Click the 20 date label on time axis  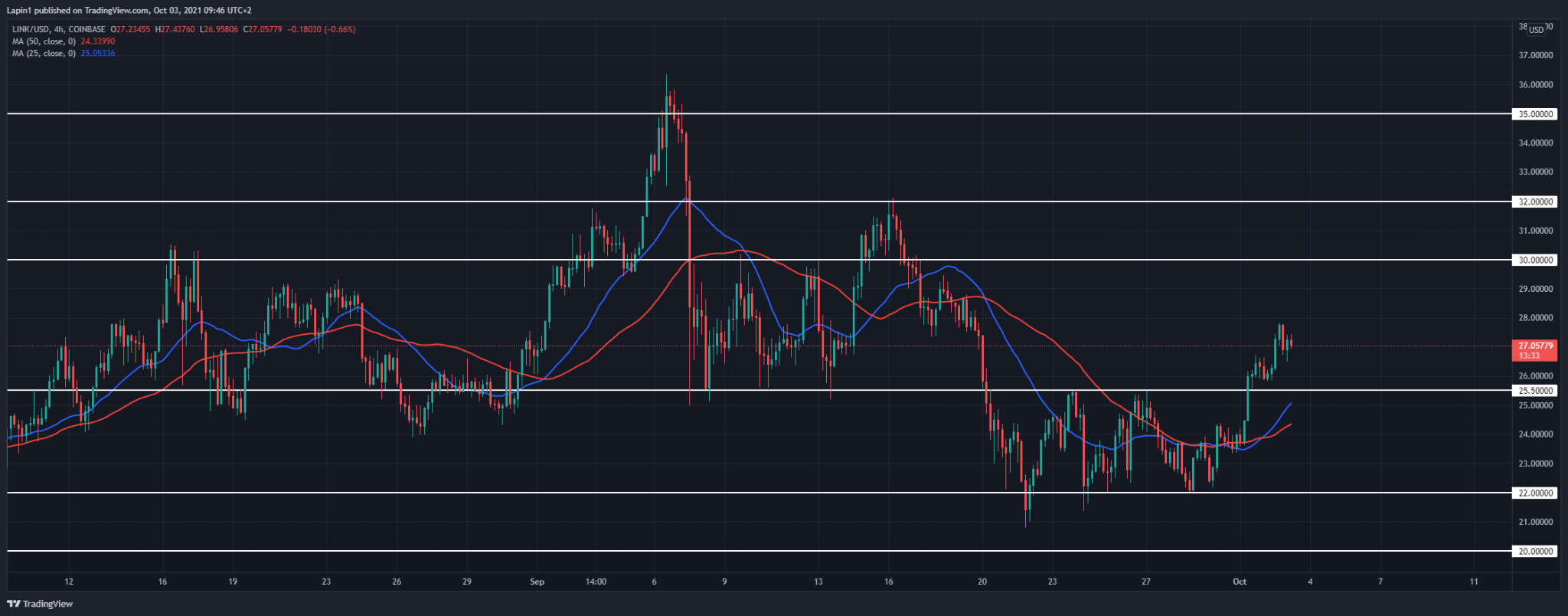click(x=982, y=582)
